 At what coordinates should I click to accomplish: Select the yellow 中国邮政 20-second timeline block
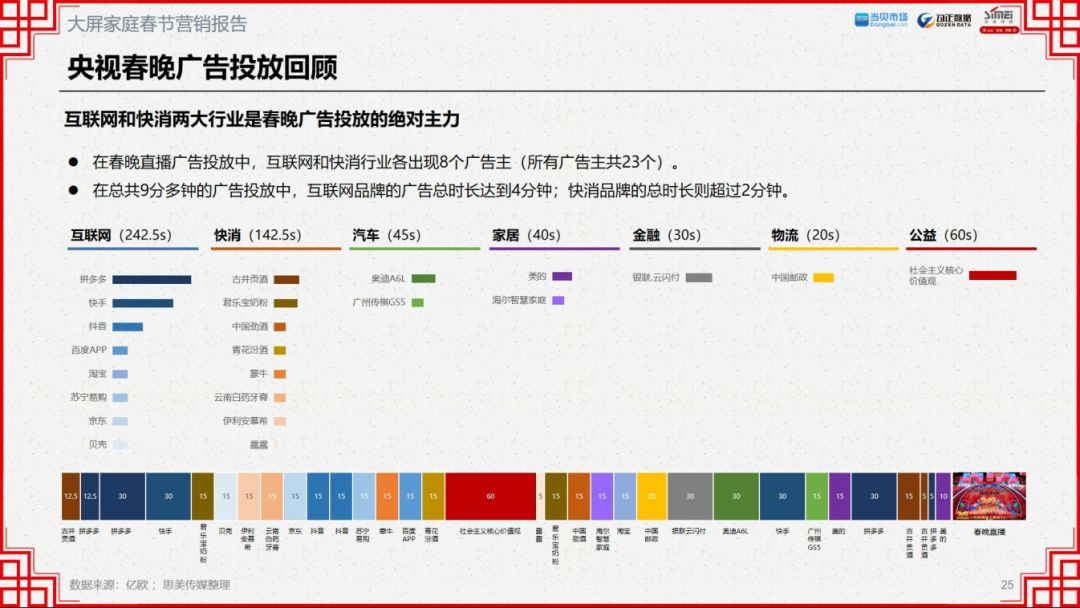[x=651, y=496]
